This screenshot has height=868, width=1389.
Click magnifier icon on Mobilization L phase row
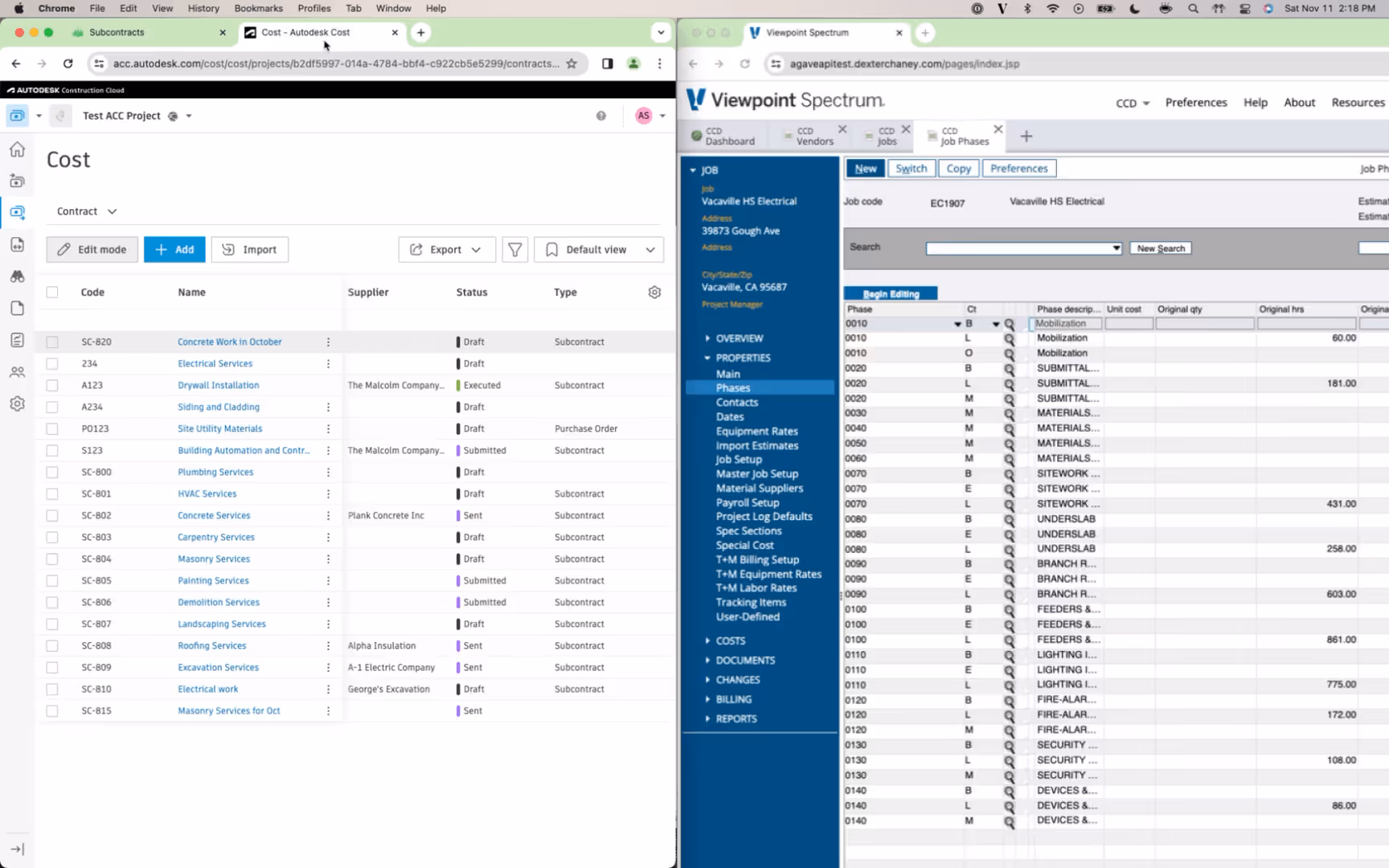(1009, 338)
